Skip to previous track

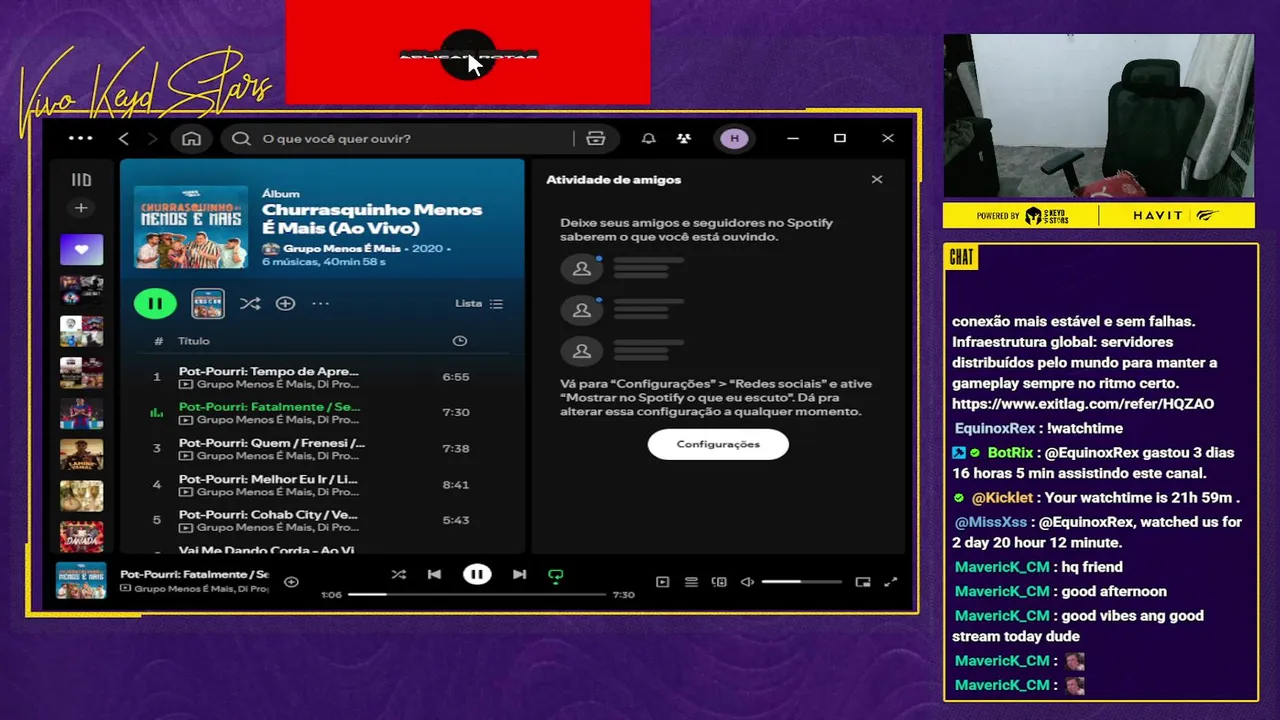(x=434, y=575)
